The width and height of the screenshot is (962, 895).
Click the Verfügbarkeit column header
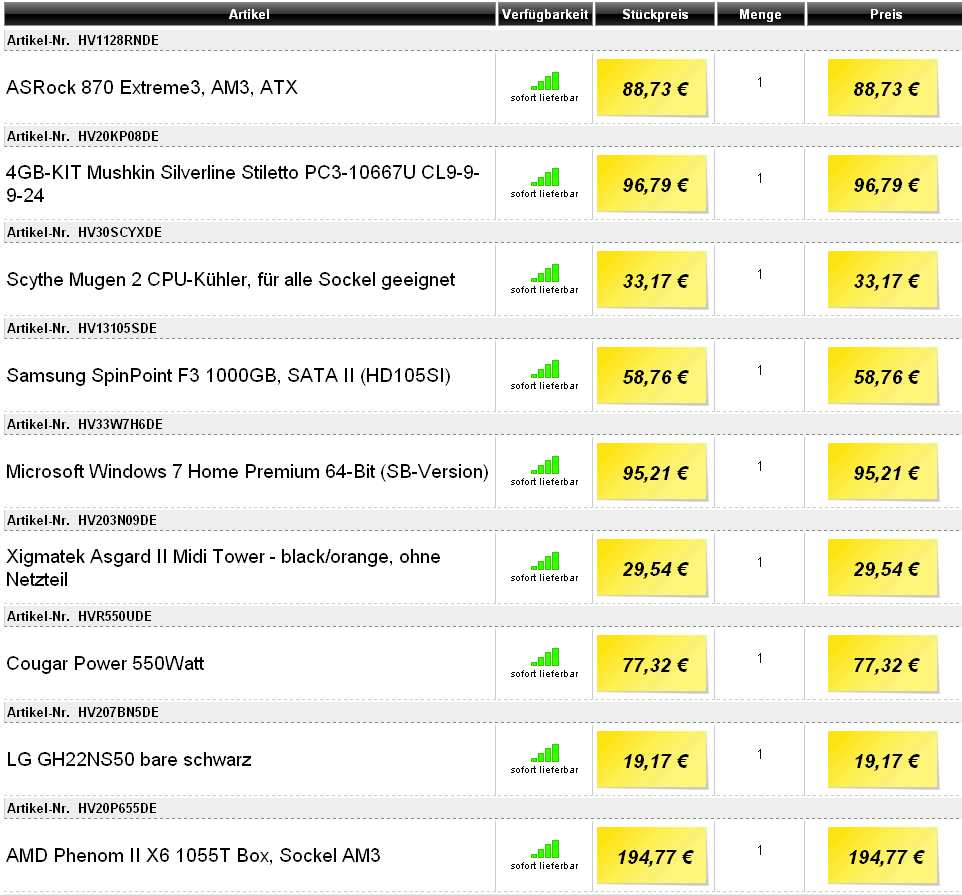point(545,14)
